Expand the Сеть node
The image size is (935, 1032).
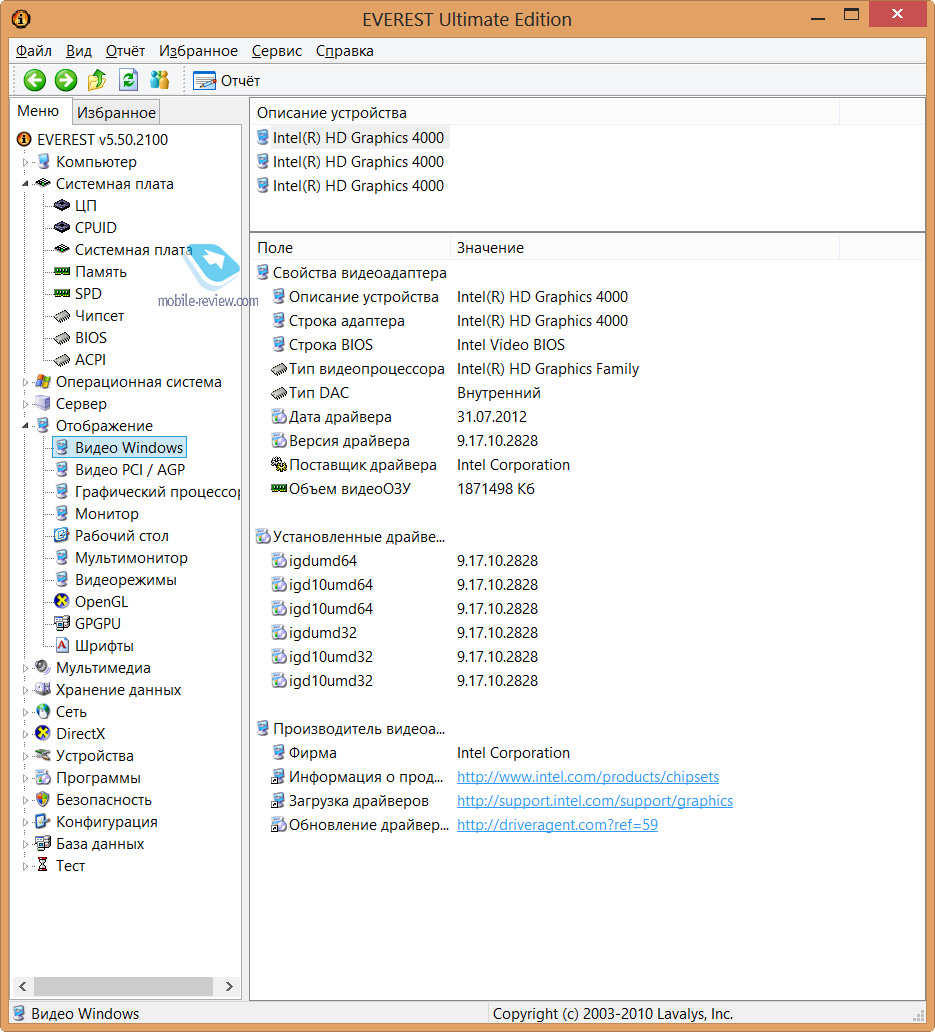tap(26, 712)
